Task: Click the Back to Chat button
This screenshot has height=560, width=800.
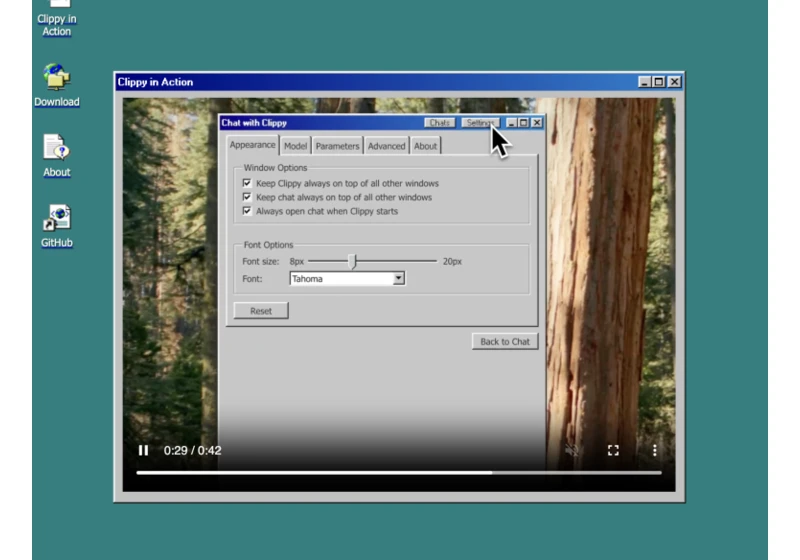Action: pos(505,342)
